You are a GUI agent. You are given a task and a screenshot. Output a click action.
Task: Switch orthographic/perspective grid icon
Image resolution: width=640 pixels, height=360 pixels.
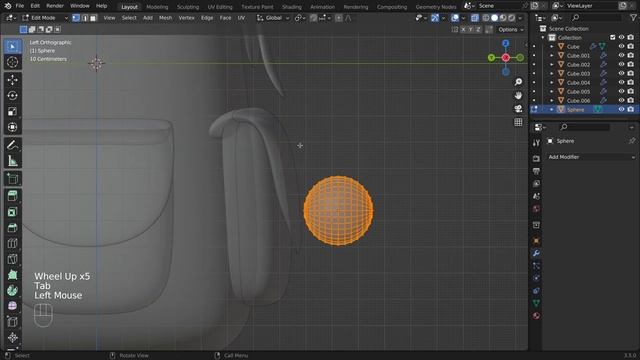pos(518,122)
